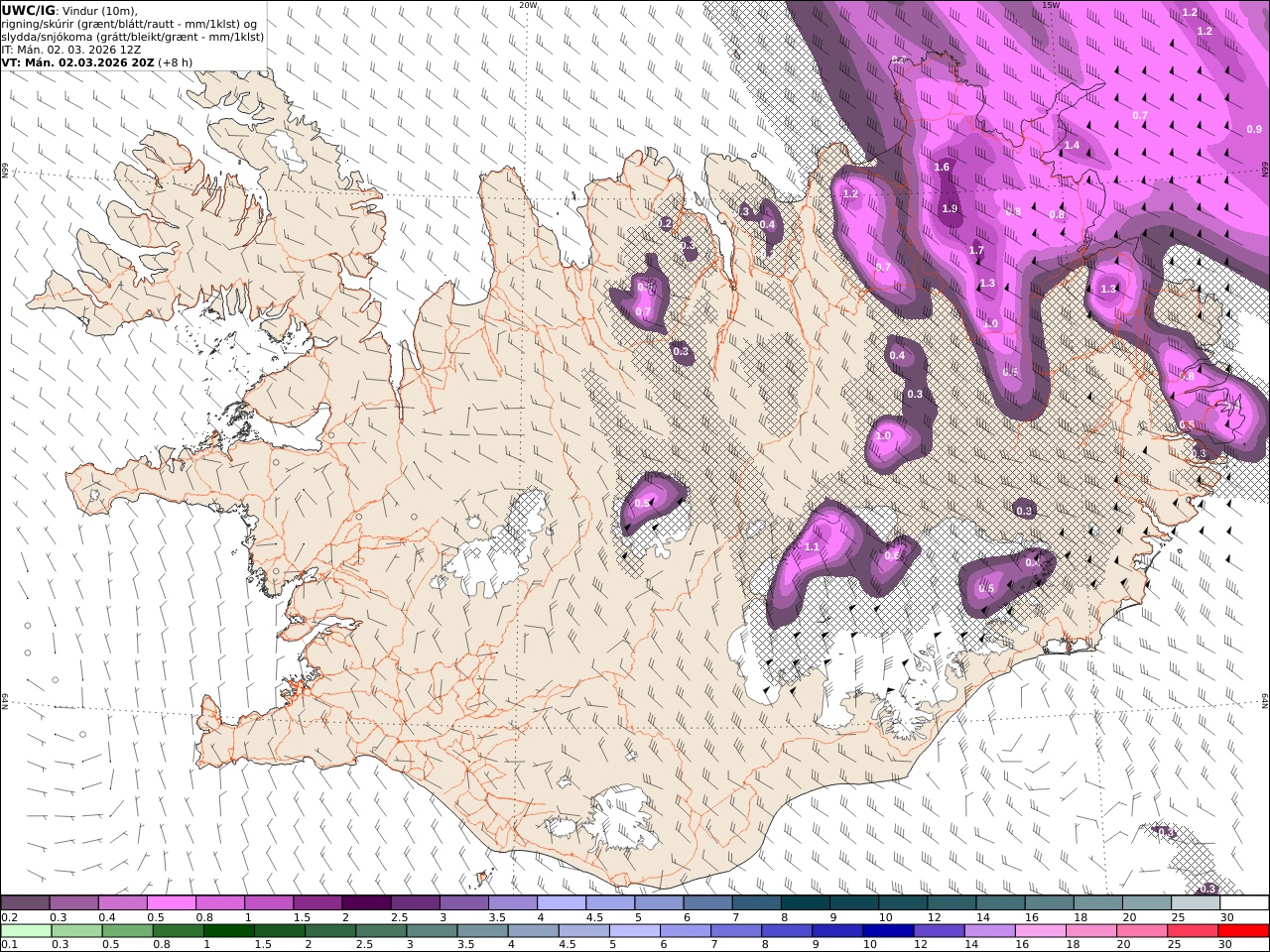Click the '15W' longitude label

pyautogui.click(x=1051, y=5)
